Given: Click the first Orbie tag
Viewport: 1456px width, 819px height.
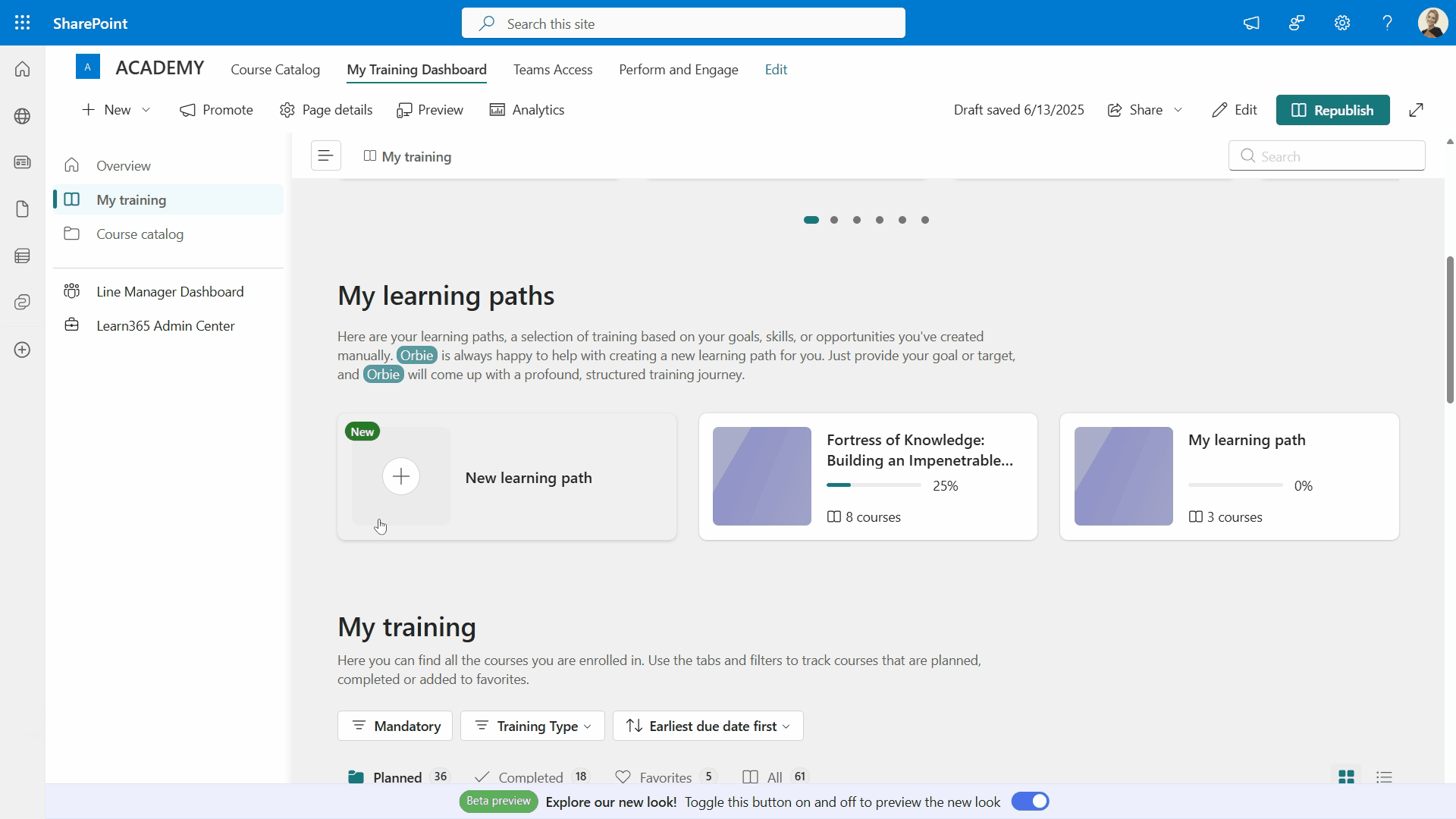Looking at the screenshot, I should point(416,355).
